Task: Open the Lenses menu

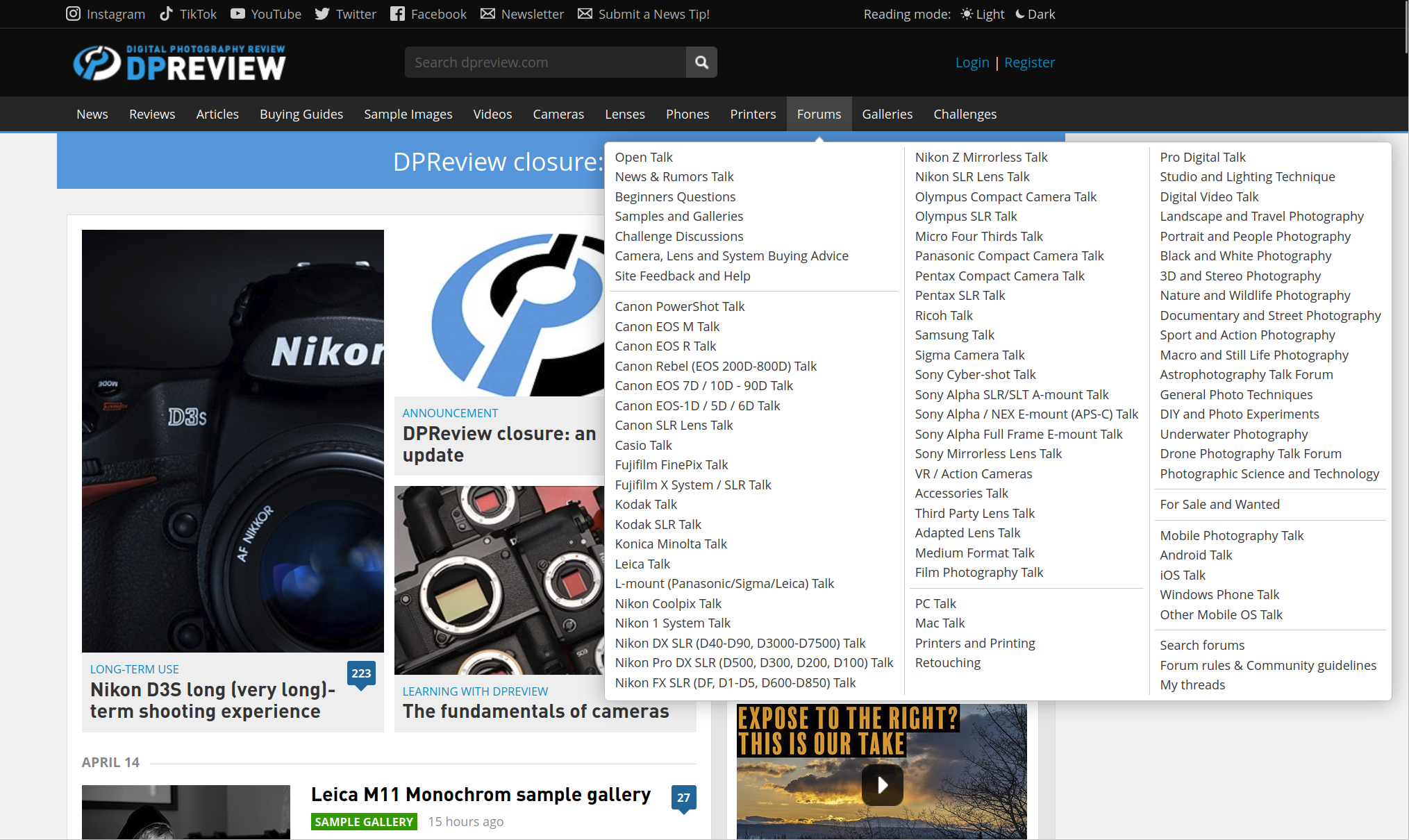Action: tap(625, 114)
